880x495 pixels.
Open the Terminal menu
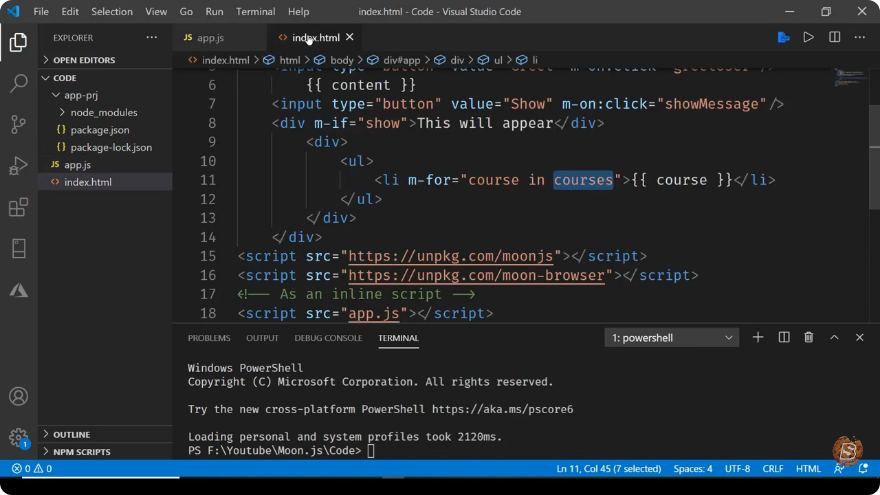pyautogui.click(x=255, y=11)
